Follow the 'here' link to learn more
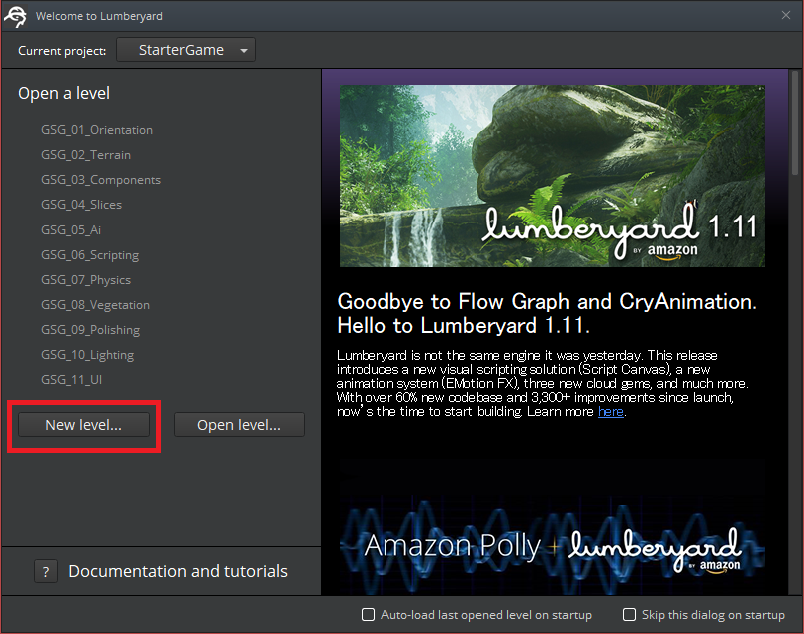804x634 pixels. tap(610, 411)
